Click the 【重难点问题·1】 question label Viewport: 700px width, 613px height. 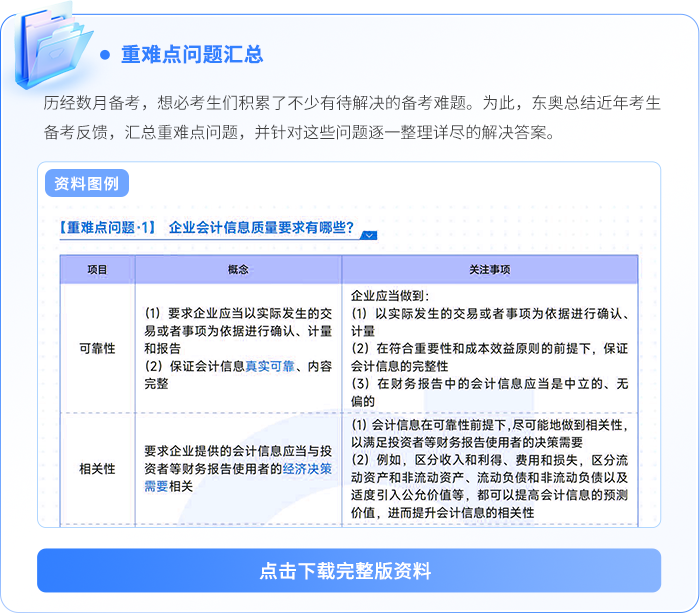click(x=107, y=228)
